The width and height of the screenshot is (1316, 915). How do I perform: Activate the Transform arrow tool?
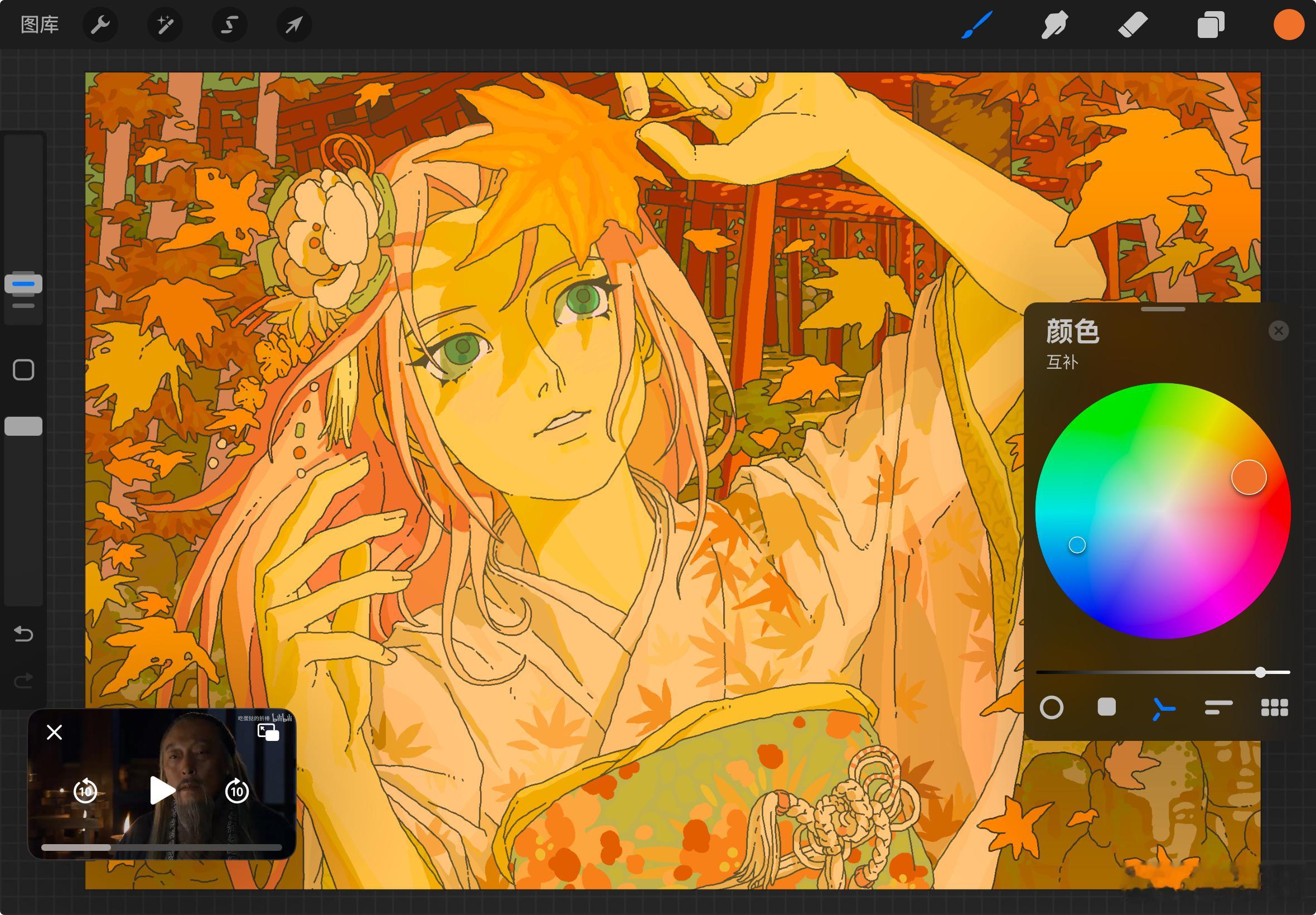click(294, 25)
